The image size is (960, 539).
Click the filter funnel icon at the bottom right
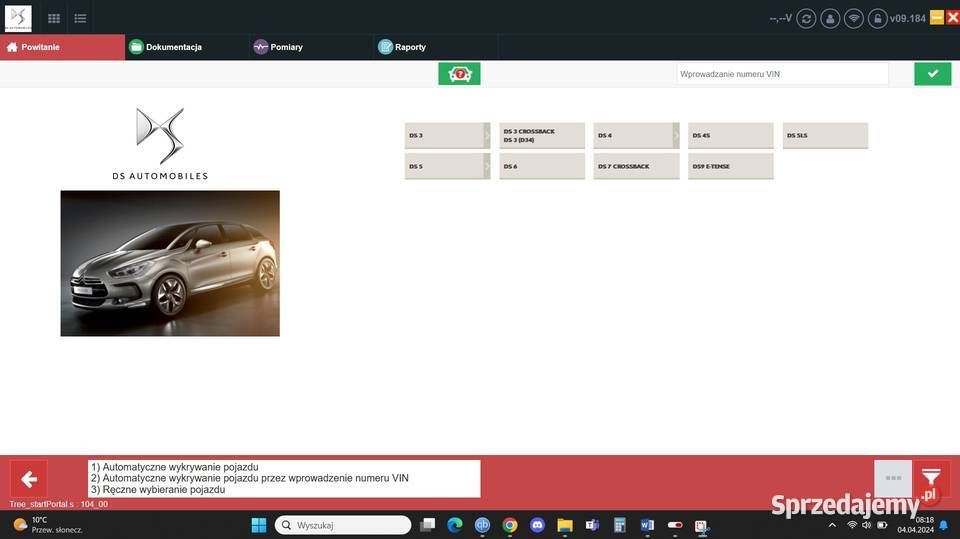[x=931, y=478]
